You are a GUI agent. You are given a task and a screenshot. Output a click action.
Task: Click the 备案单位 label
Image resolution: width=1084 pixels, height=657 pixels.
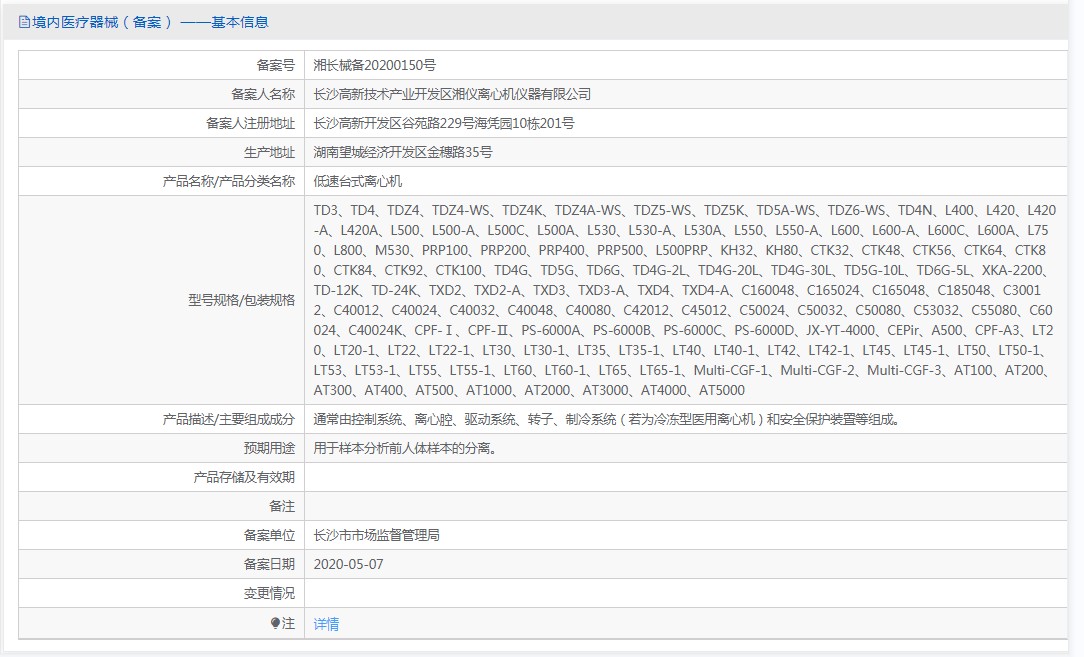pyautogui.click(x=270, y=535)
